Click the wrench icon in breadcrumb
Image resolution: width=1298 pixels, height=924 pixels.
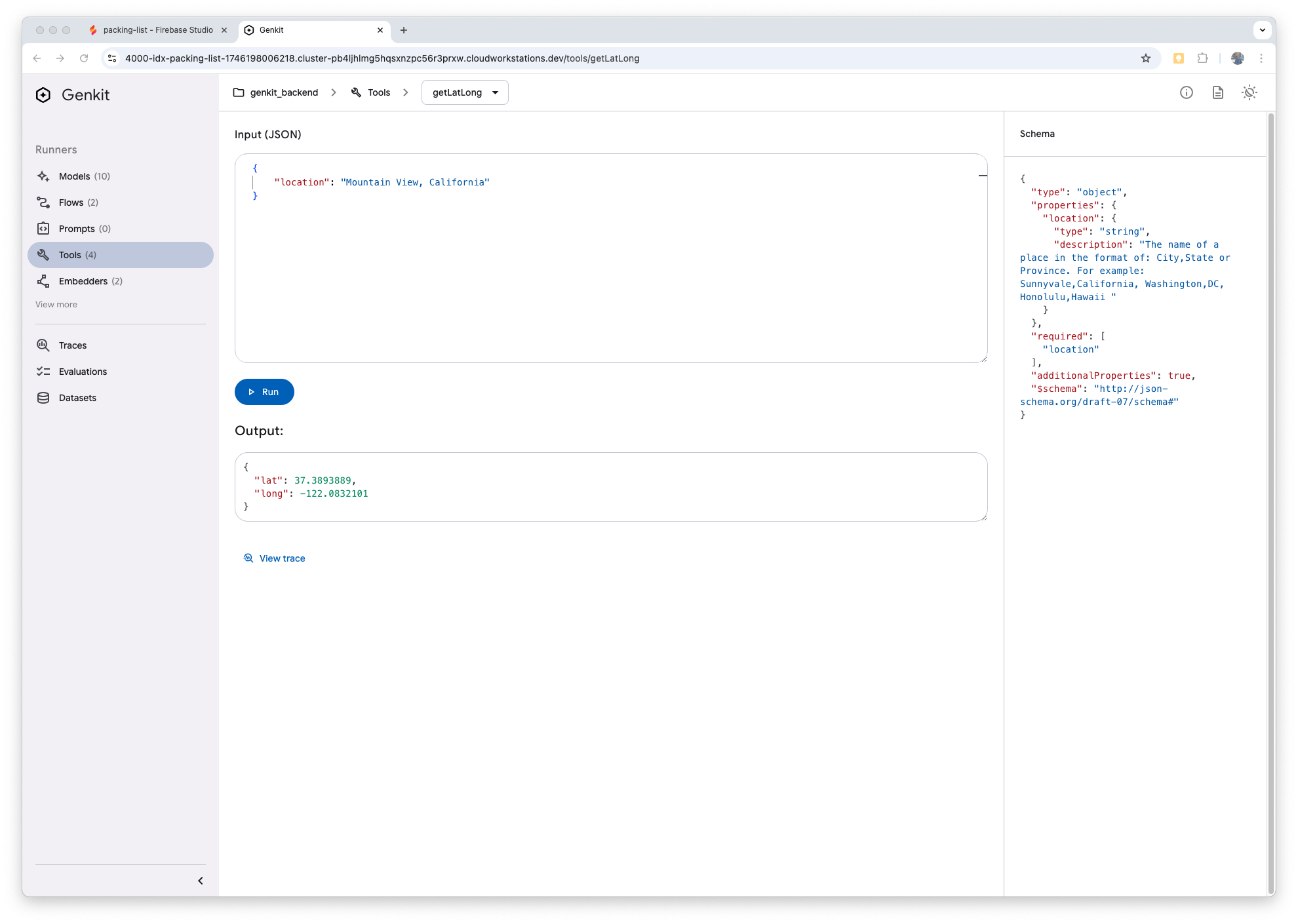coord(357,92)
